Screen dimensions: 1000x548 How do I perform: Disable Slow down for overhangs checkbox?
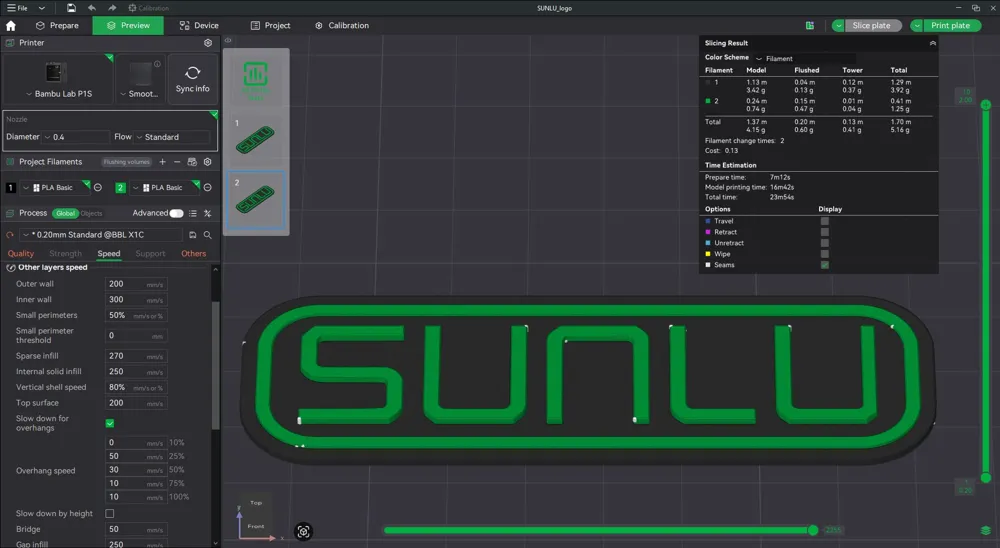click(110, 423)
